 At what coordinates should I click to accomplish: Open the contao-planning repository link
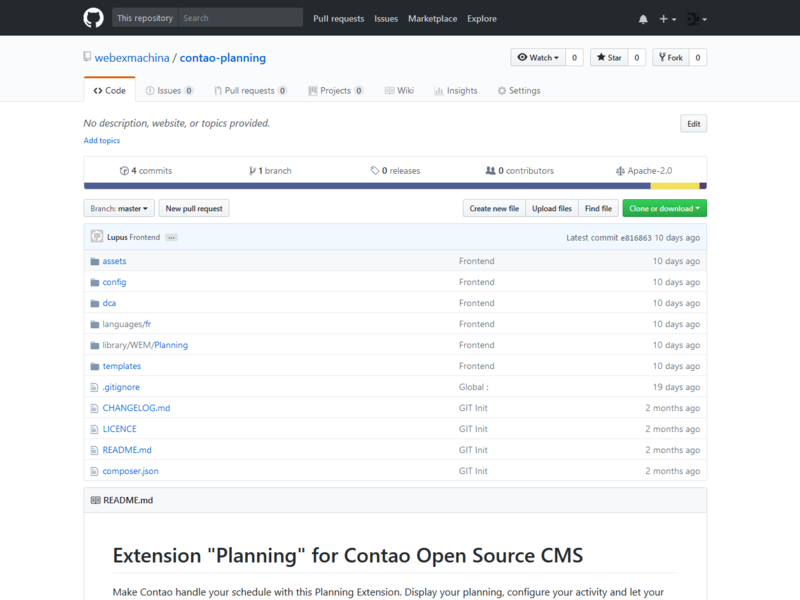tap(222, 58)
